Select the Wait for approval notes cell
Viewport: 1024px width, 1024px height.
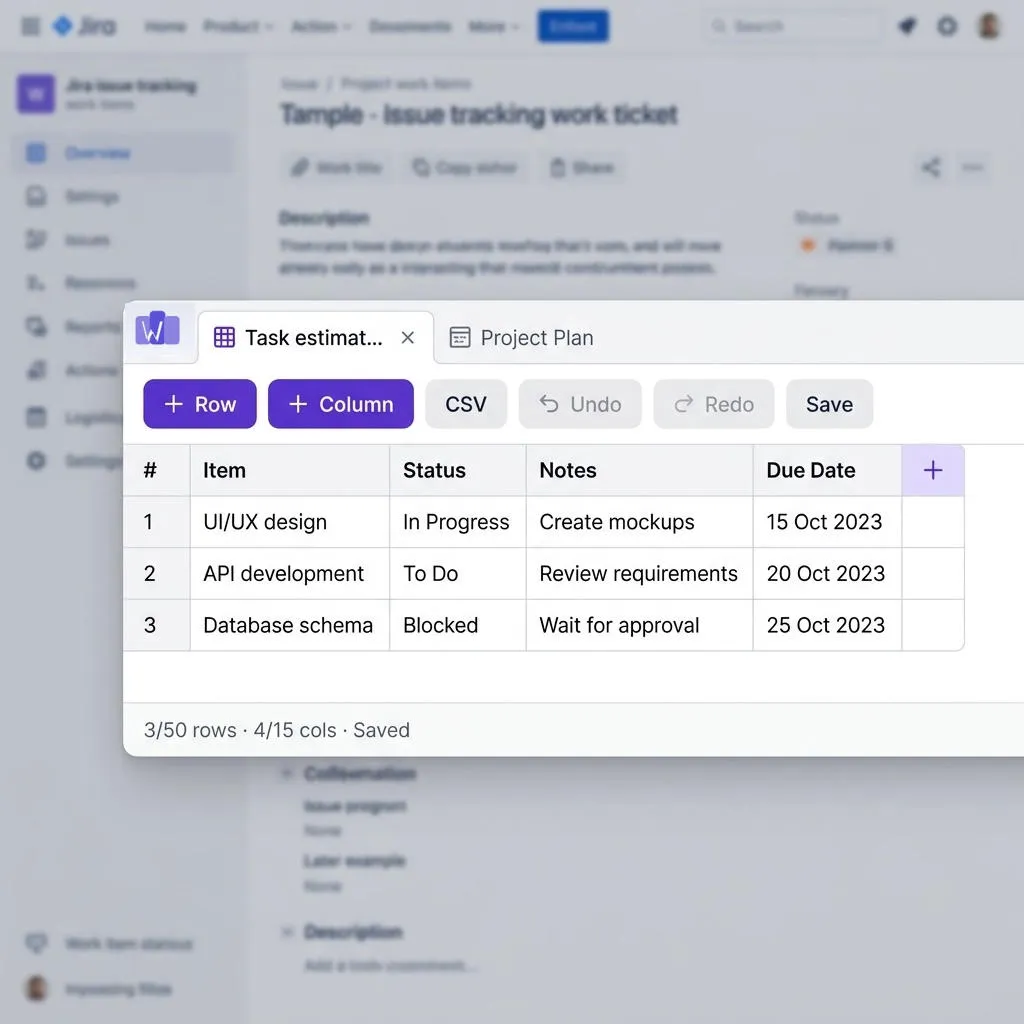639,625
